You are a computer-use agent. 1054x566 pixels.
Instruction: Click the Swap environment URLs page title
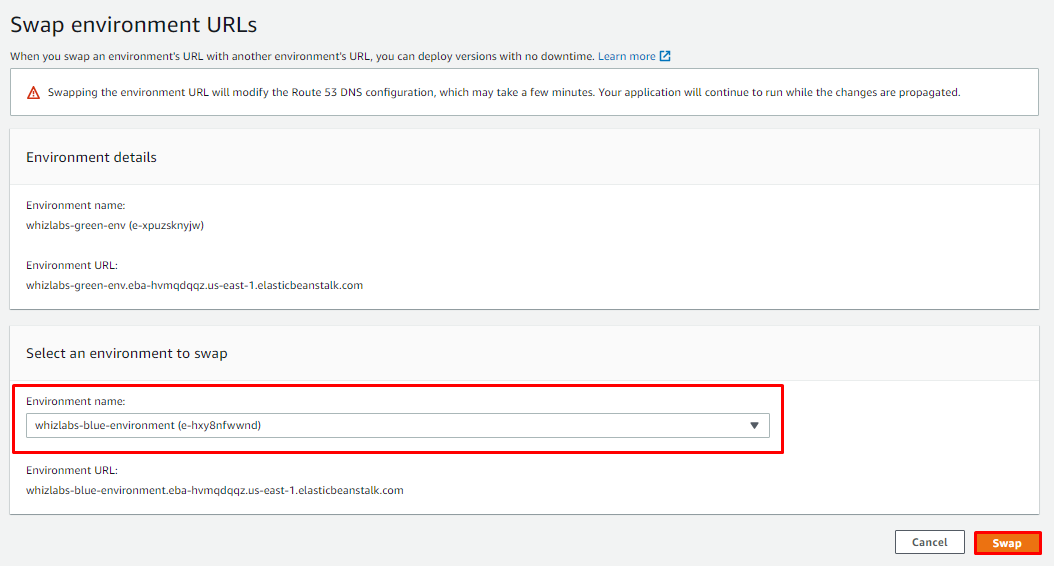coord(134,25)
